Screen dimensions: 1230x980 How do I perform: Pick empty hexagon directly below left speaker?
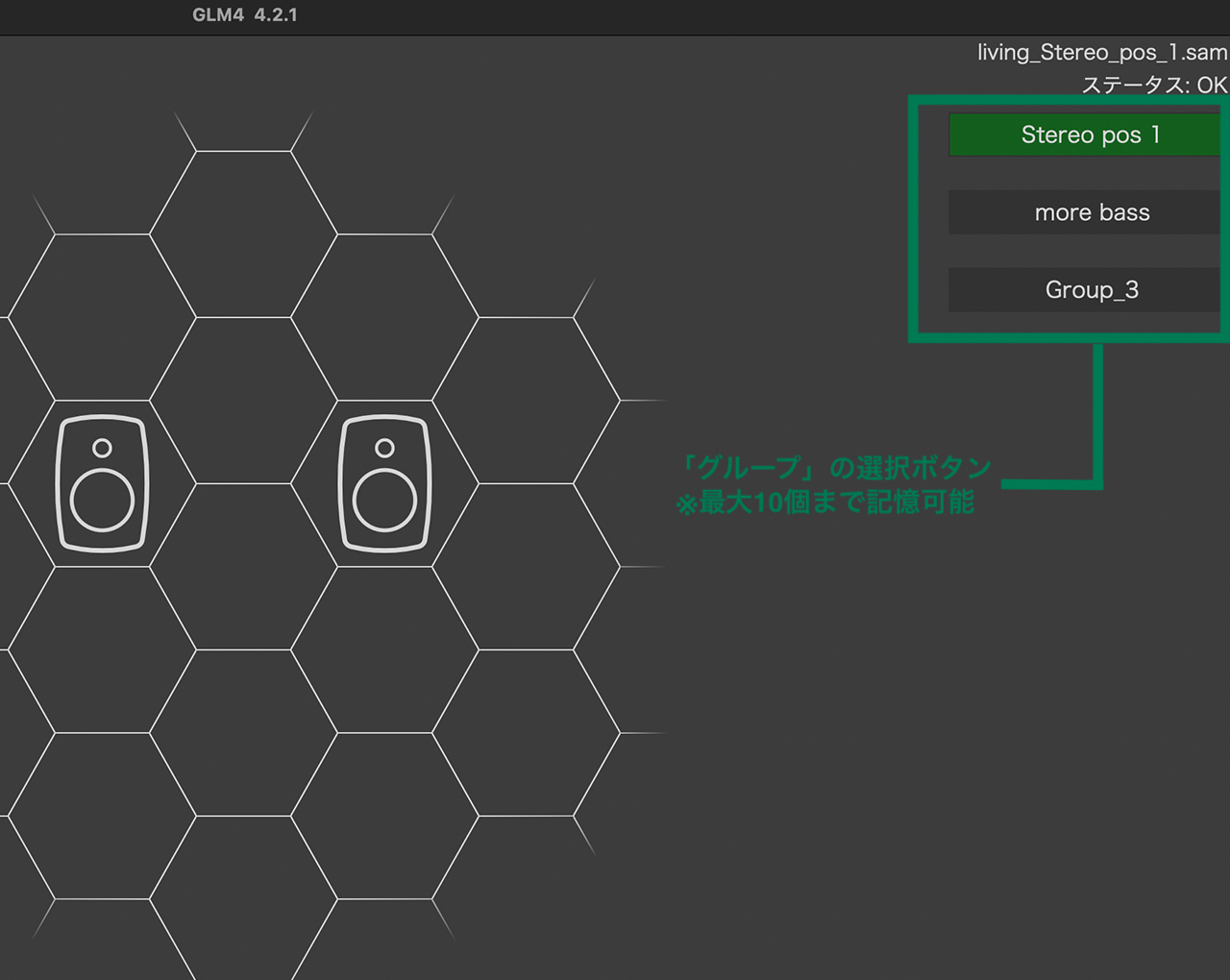coord(102,649)
